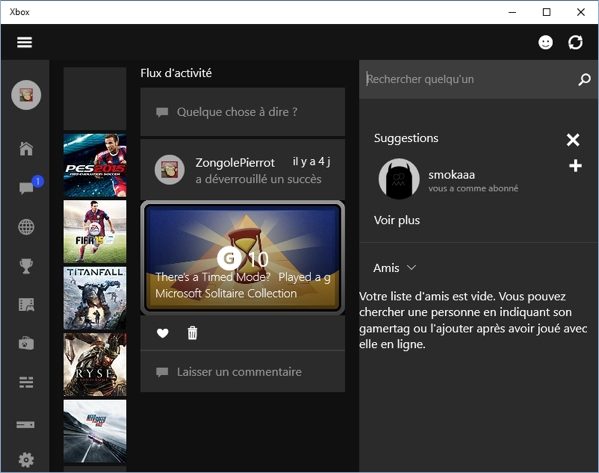Open the Store bag icon
Image resolution: width=599 pixels, height=473 pixels.
[x=26, y=343]
